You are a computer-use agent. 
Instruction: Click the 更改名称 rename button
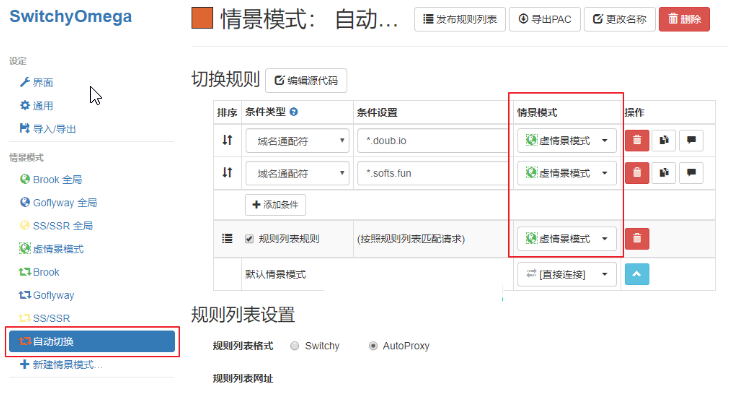(x=620, y=19)
